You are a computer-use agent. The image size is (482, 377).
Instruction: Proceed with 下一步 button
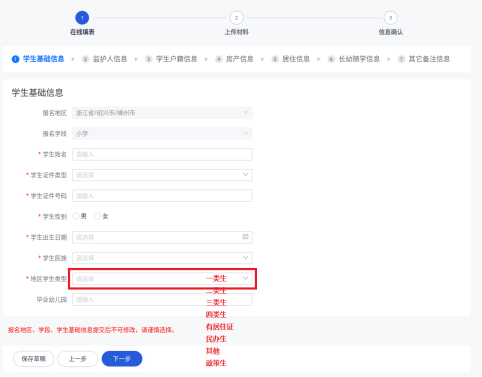click(x=122, y=359)
